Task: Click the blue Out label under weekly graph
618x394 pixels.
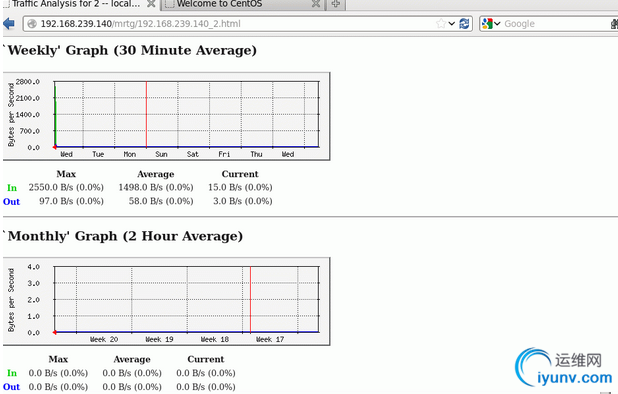Action: point(11,202)
